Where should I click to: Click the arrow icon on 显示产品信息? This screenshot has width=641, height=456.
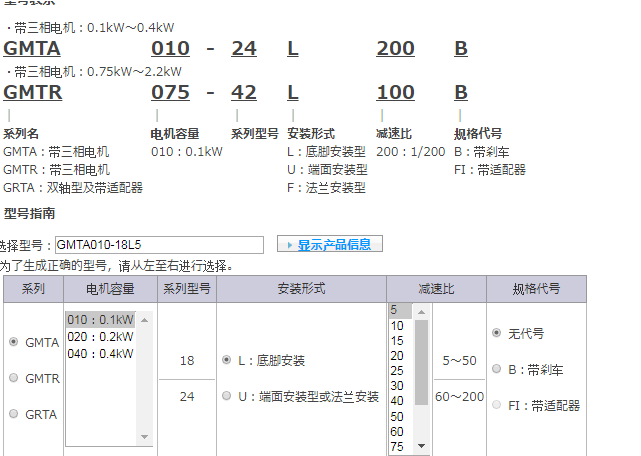tap(289, 245)
